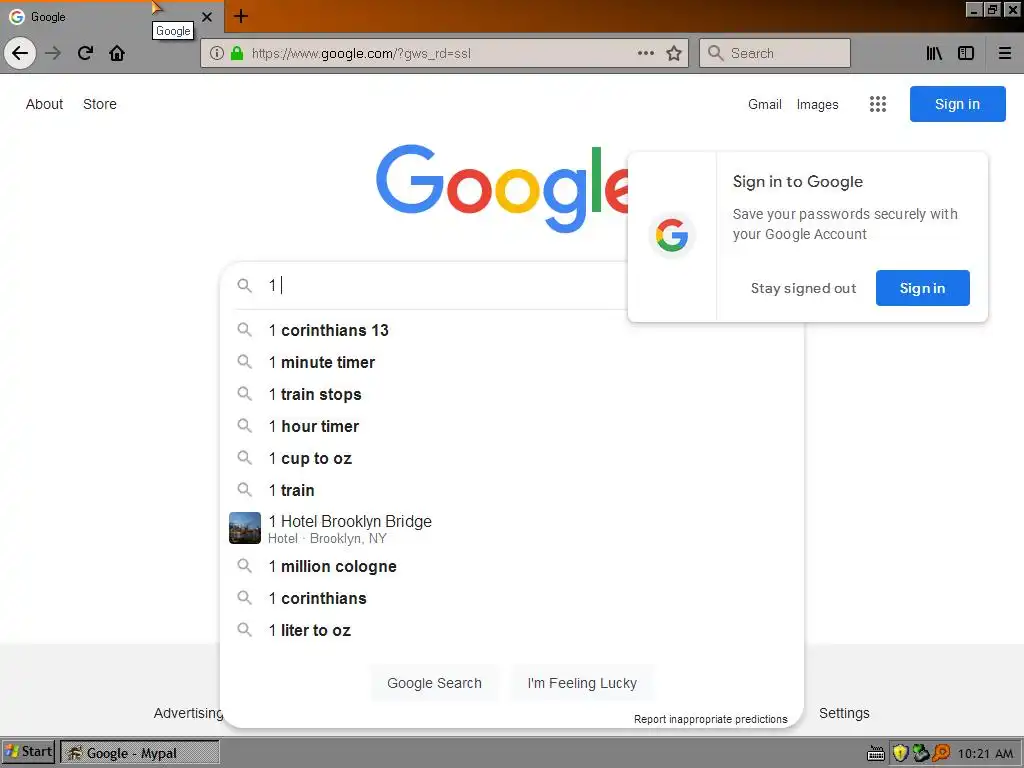Choose suggestion "1 cup to oz"
The image size is (1024, 768).
tap(512, 458)
